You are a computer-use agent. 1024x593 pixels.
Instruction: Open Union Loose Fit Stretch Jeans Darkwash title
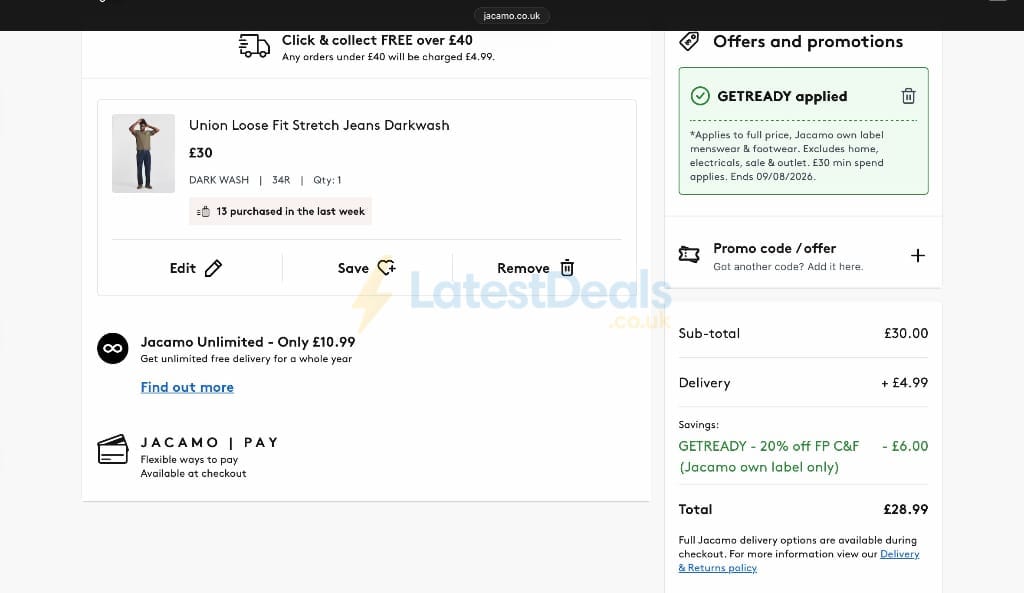[x=319, y=125]
